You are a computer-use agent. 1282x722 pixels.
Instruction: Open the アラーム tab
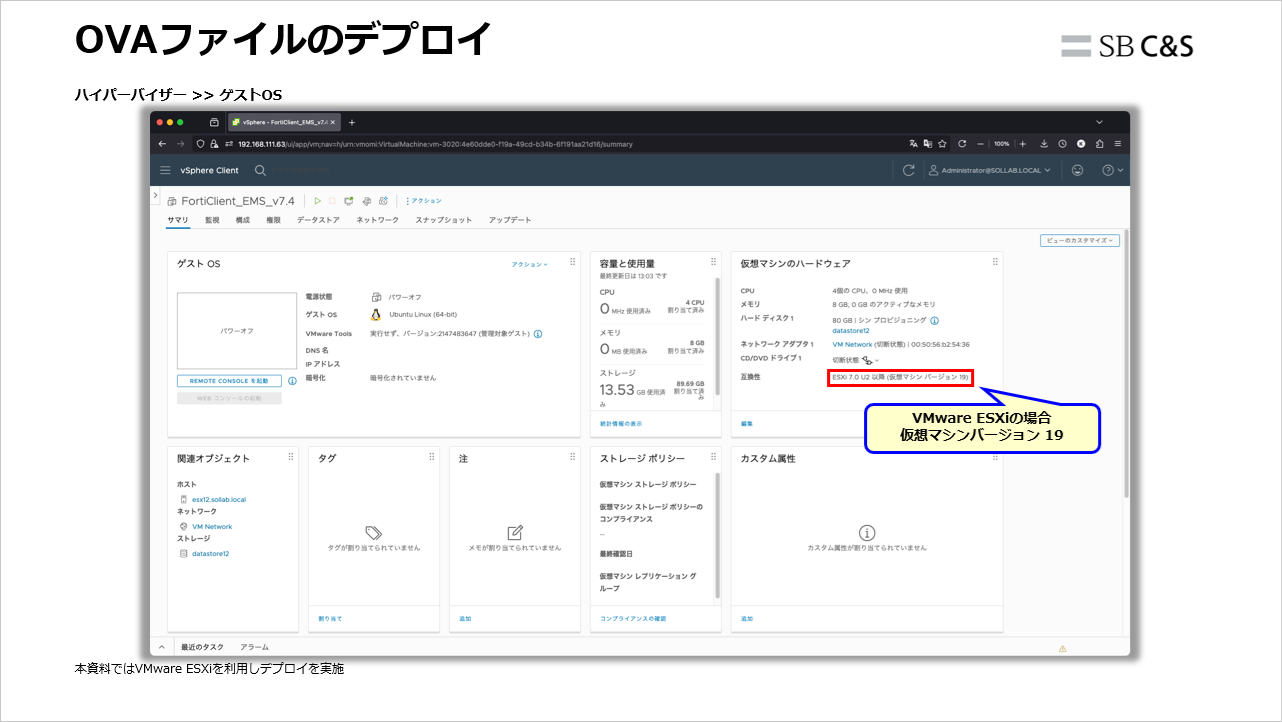pos(254,647)
